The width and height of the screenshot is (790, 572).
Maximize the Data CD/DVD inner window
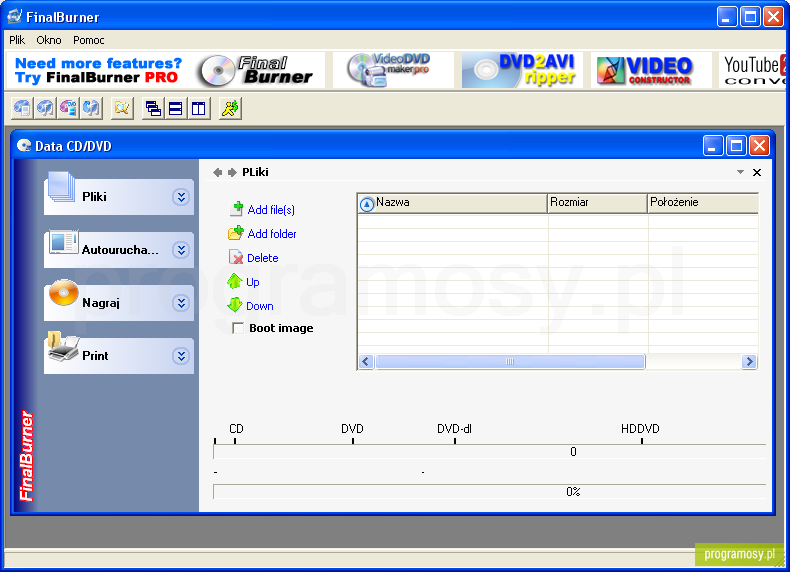[x=736, y=146]
